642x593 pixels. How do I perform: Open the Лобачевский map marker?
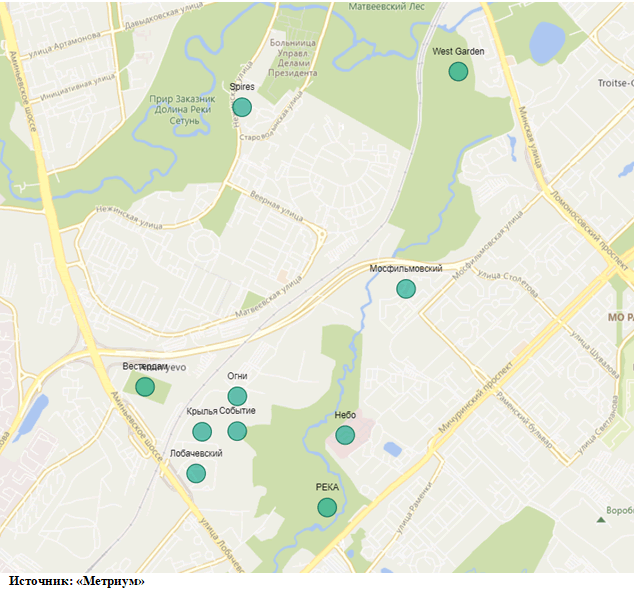point(196,473)
